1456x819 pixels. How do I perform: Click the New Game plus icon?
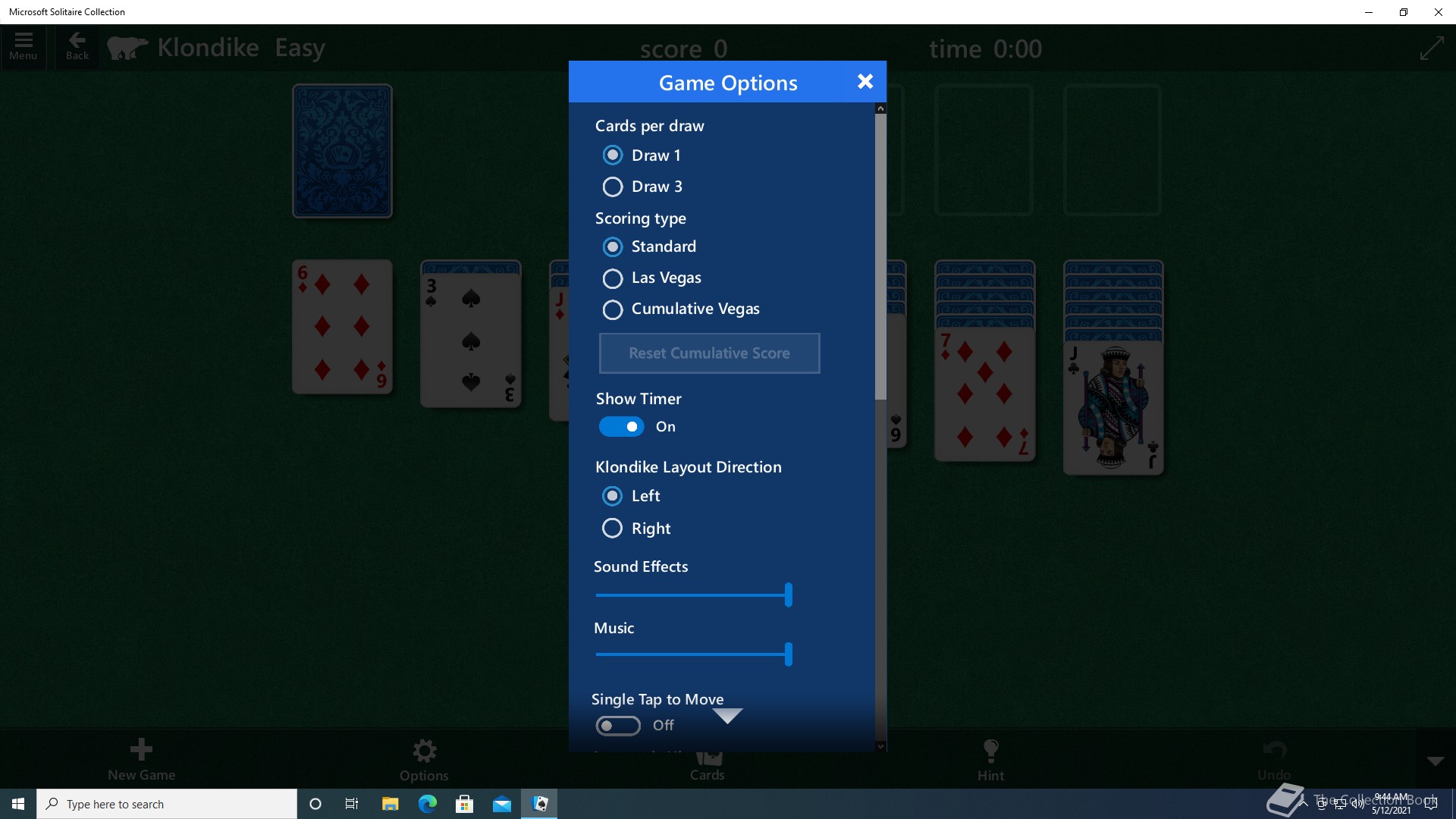(x=141, y=751)
